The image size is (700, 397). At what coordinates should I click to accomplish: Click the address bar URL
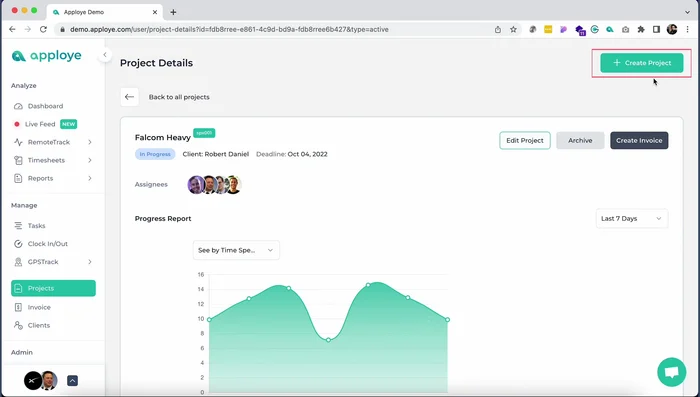pos(229,29)
